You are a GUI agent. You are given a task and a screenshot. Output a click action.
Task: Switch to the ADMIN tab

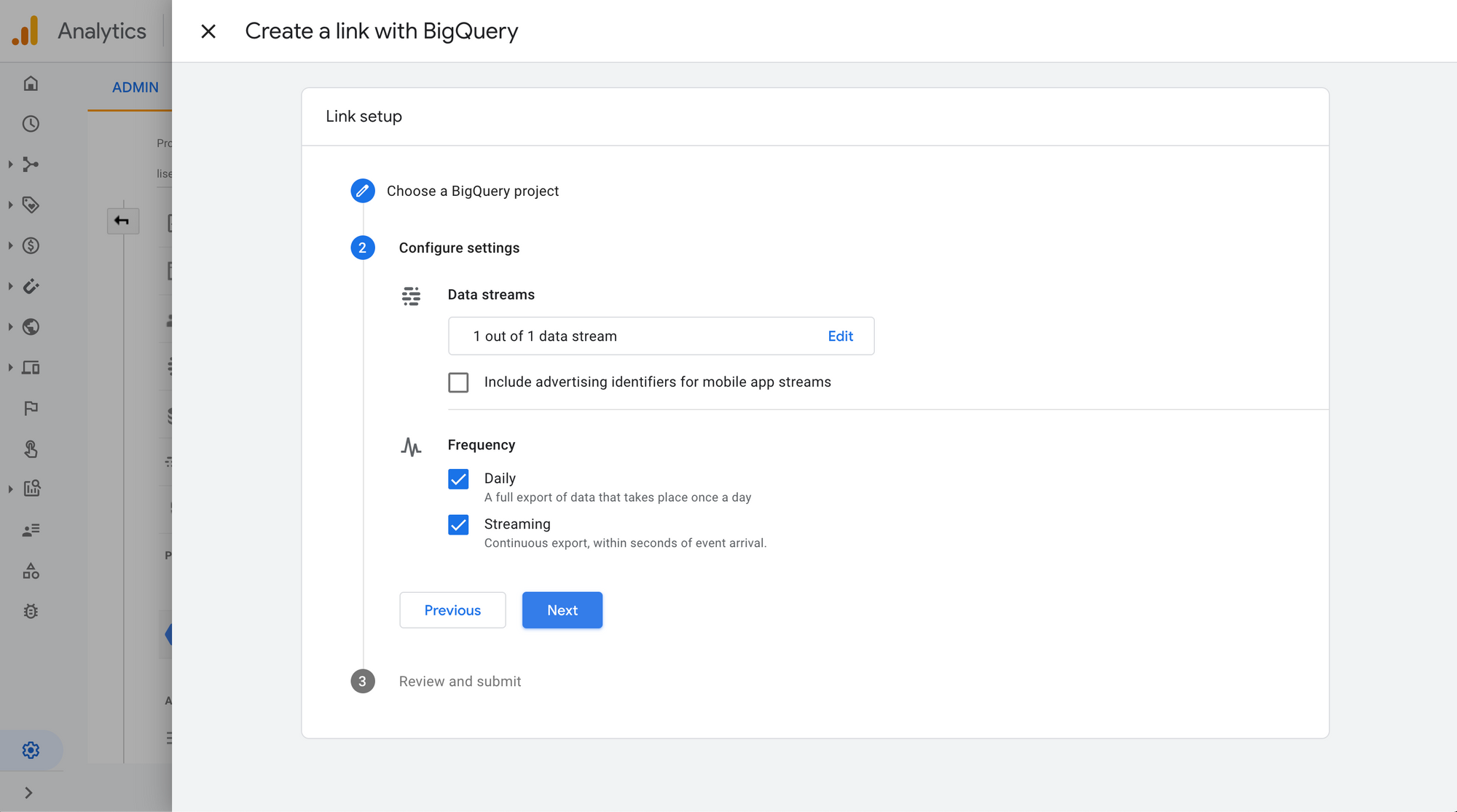[x=135, y=87]
